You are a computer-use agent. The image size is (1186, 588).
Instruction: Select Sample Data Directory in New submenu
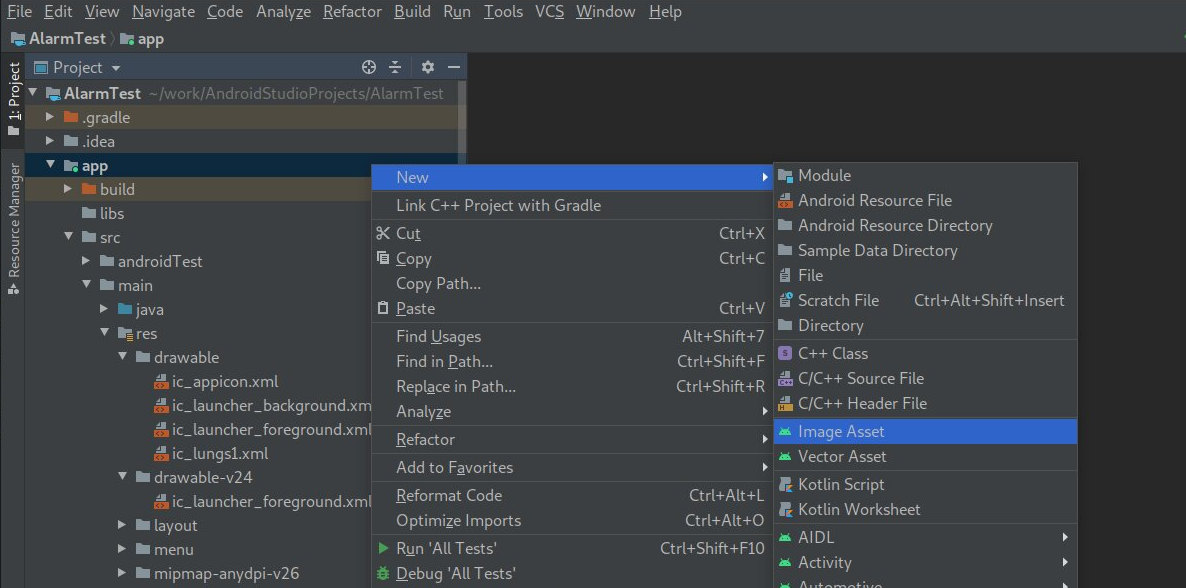pos(925,250)
